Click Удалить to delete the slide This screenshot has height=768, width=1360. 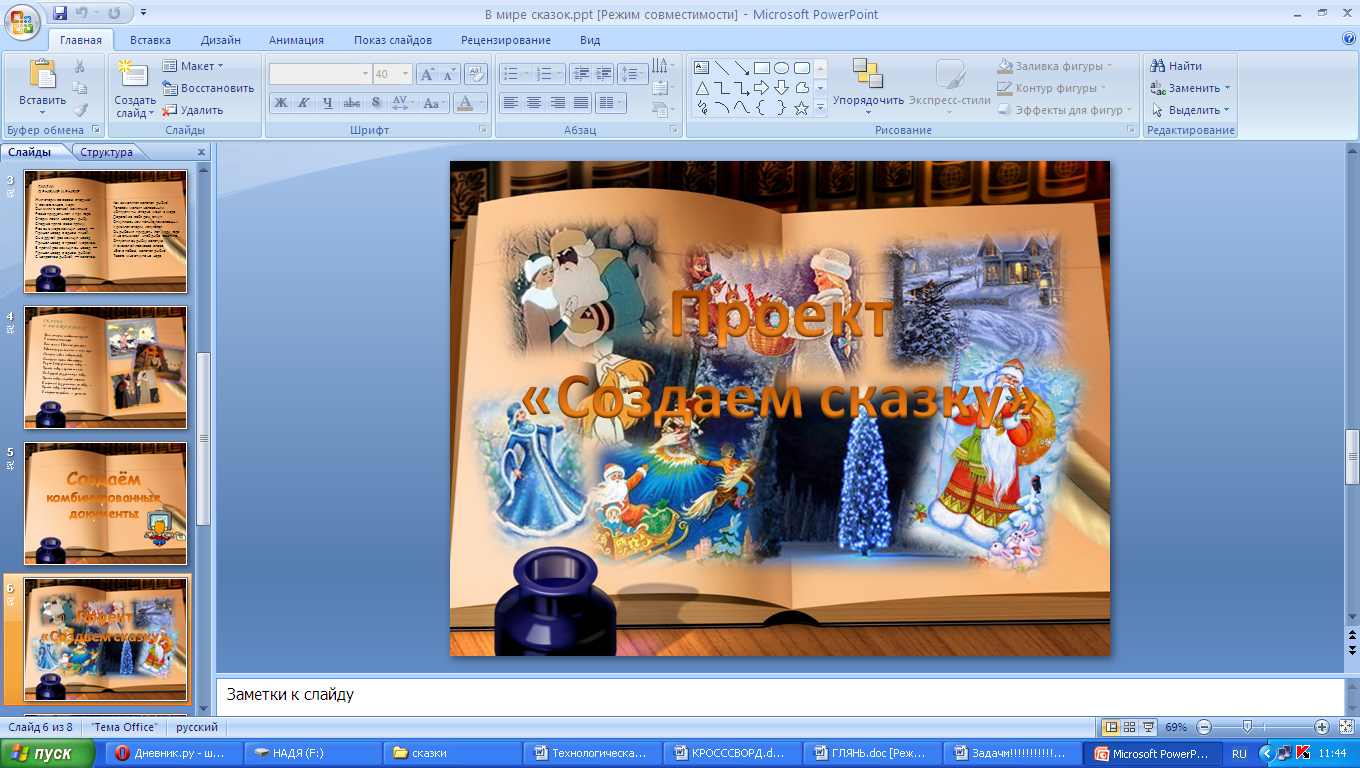coord(193,110)
